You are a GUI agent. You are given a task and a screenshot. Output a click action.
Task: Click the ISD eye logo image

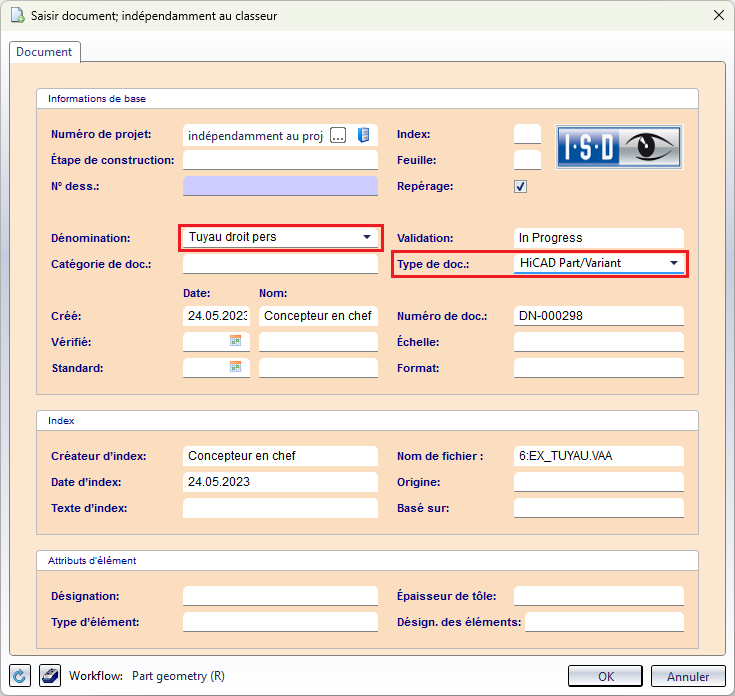618,147
